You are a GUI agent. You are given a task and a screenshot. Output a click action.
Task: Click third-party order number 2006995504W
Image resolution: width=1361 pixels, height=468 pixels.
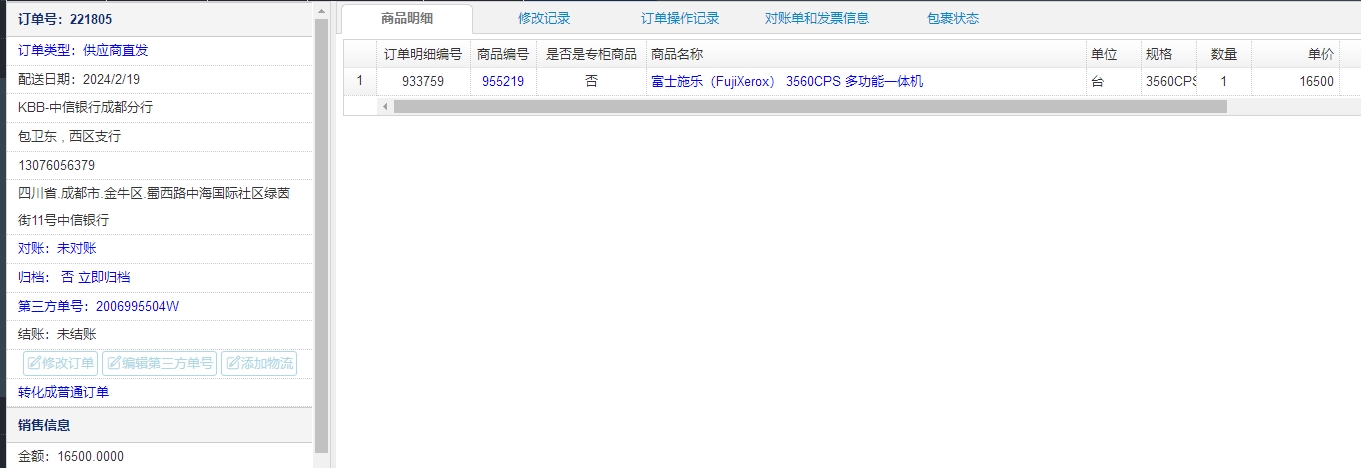coord(137,306)
